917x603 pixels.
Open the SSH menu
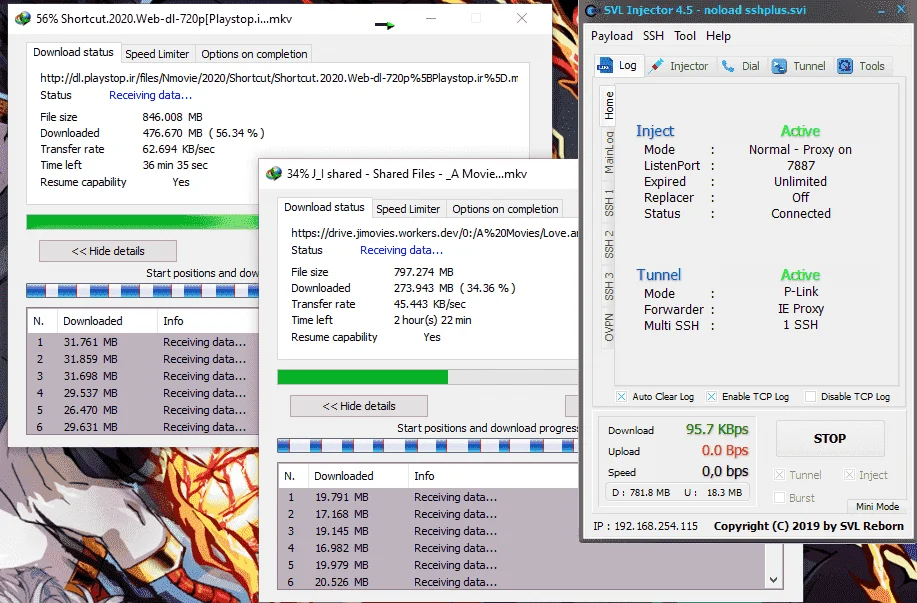point(653,36)
